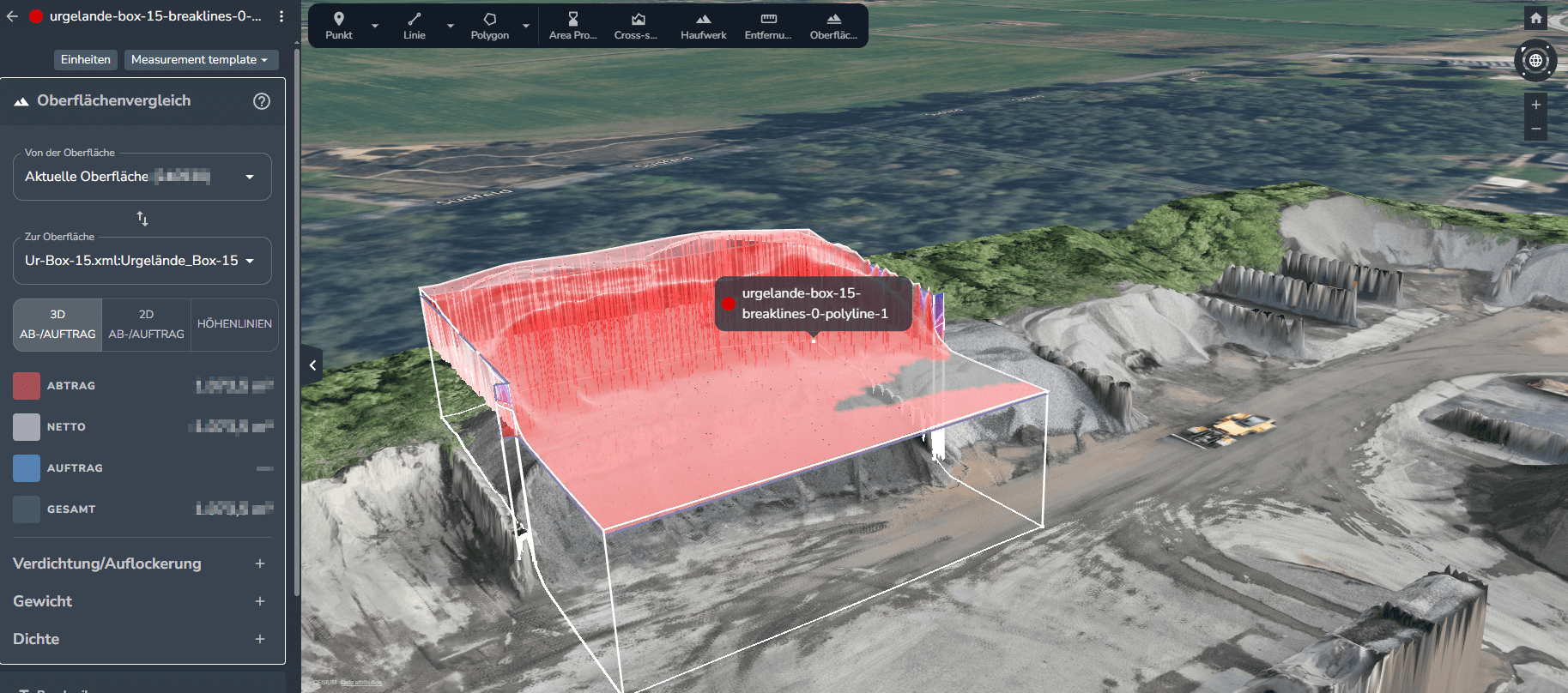Select the Polygon drawing tool
Screen dimensions: 1568x693
pos(489,26)
